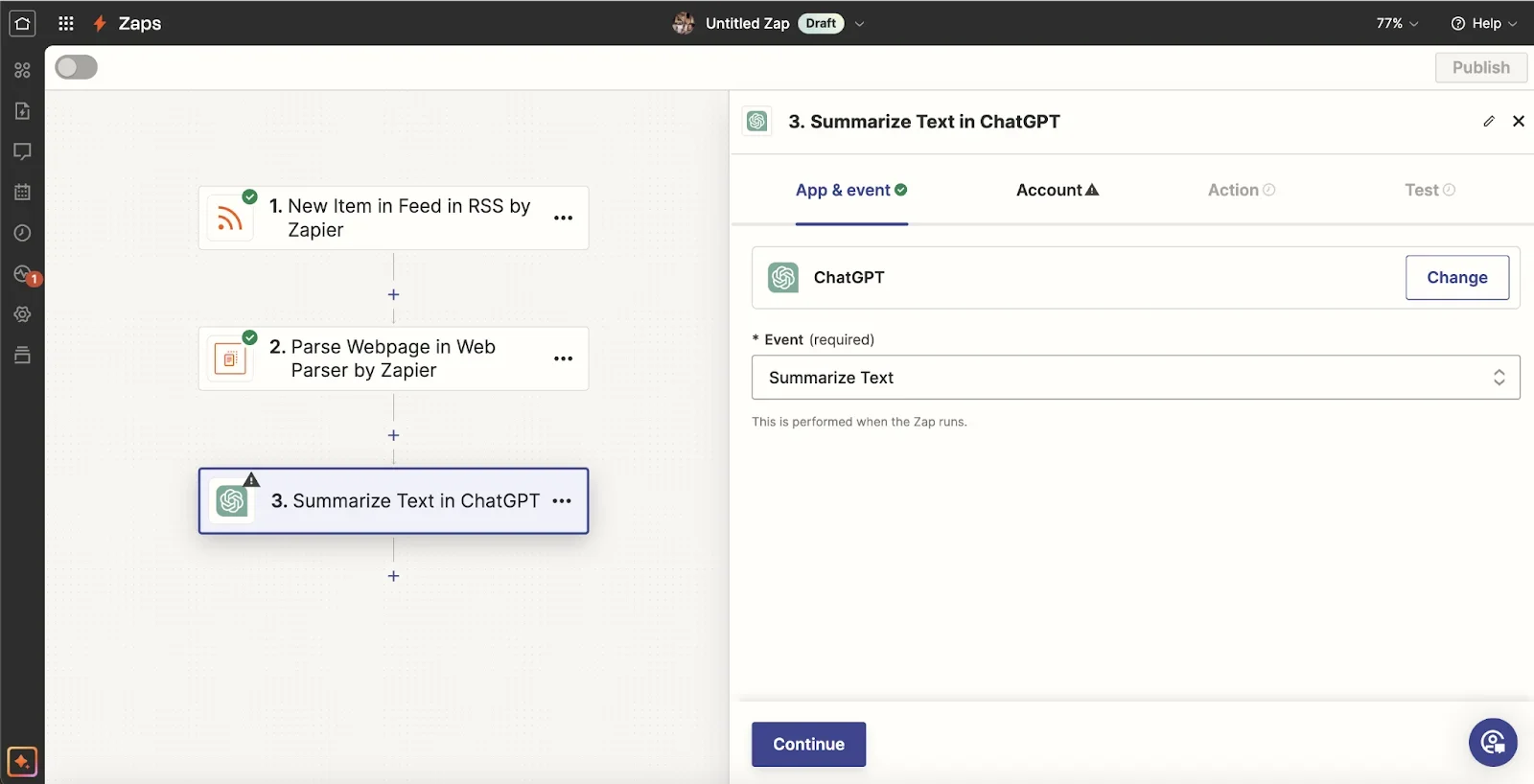The image size is (1534, 784).
Task: Switch to the App & event tab
Action: [x=851, y=190]
